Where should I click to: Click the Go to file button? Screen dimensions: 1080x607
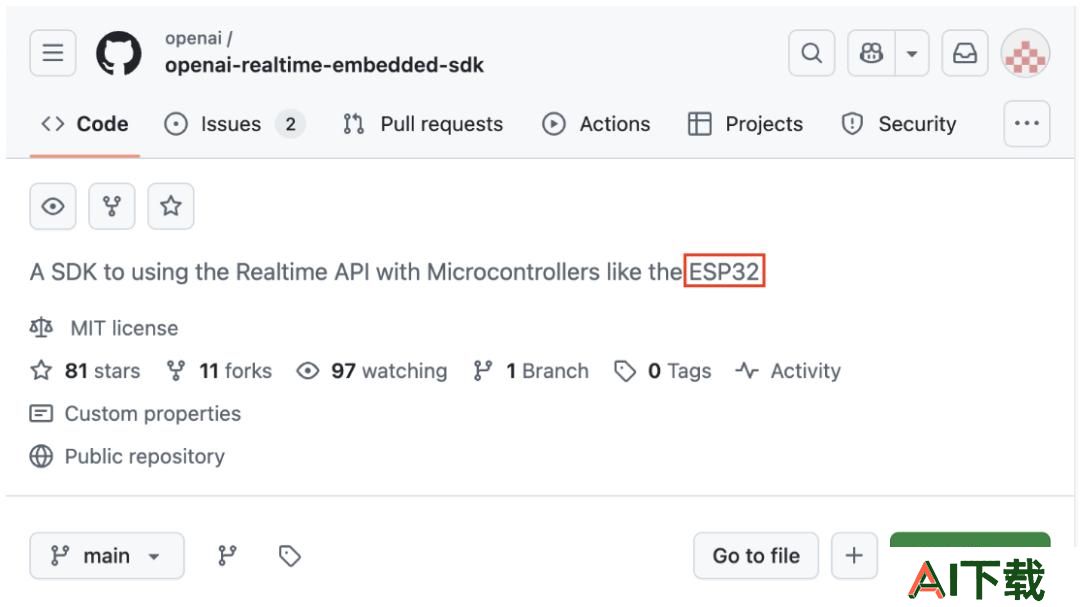pyautogui.click(x=756, y=555)
